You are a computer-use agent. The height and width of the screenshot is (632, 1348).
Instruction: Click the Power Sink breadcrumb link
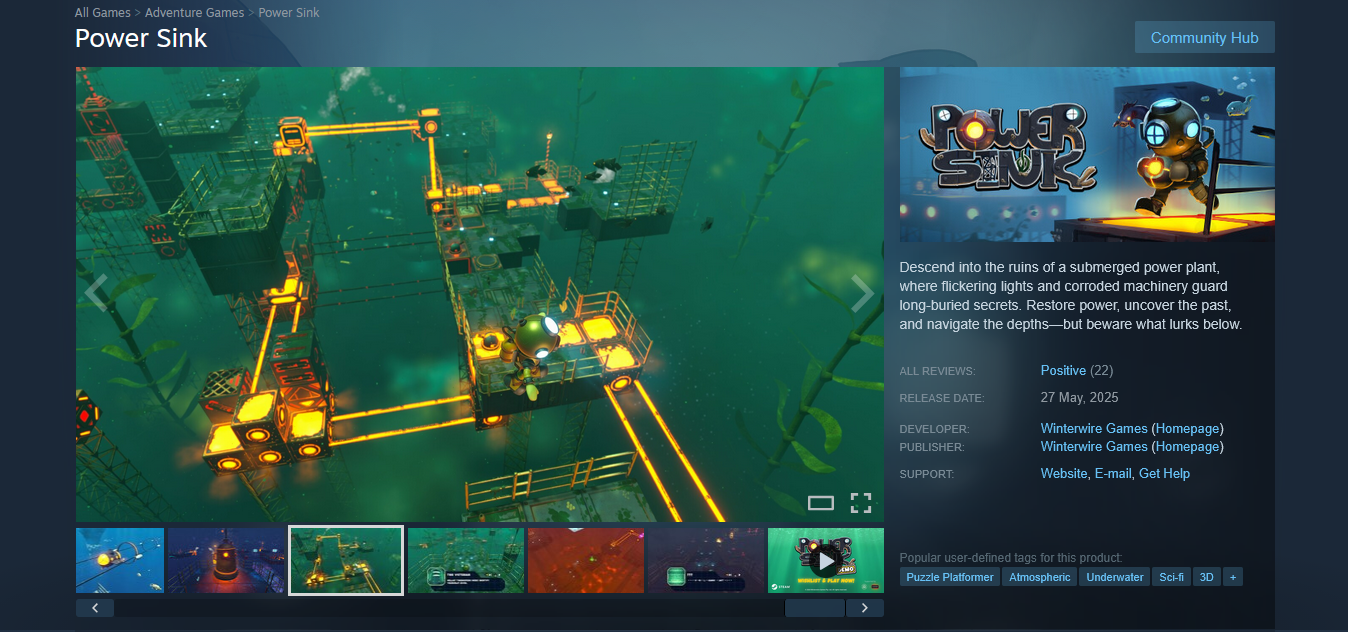pos(289,13)
